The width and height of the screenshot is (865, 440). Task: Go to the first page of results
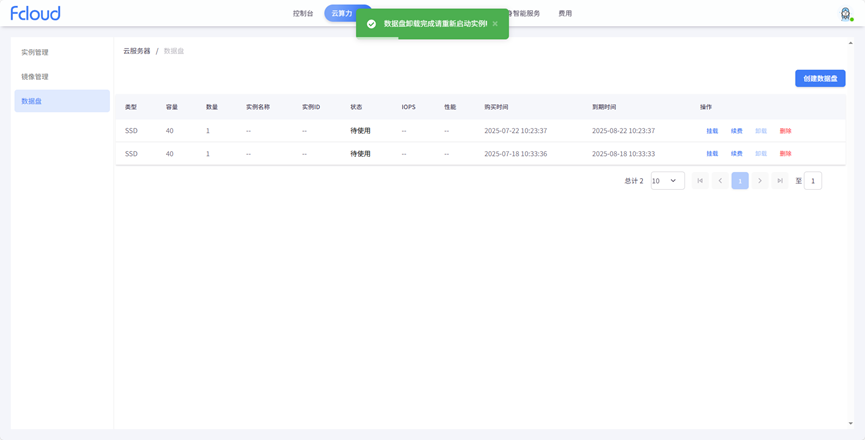click(700, 181)
